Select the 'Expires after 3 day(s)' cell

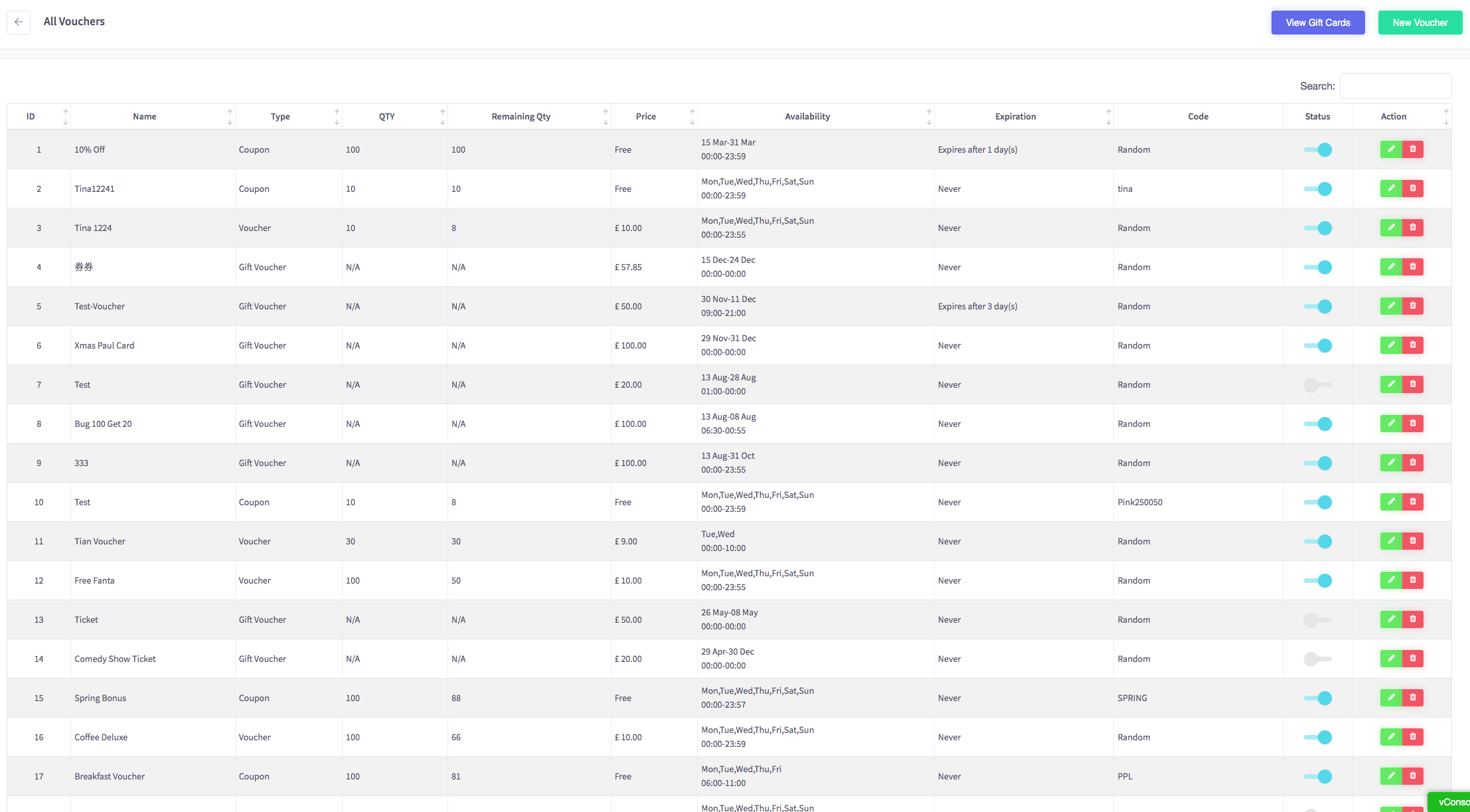click(1024, 306)
